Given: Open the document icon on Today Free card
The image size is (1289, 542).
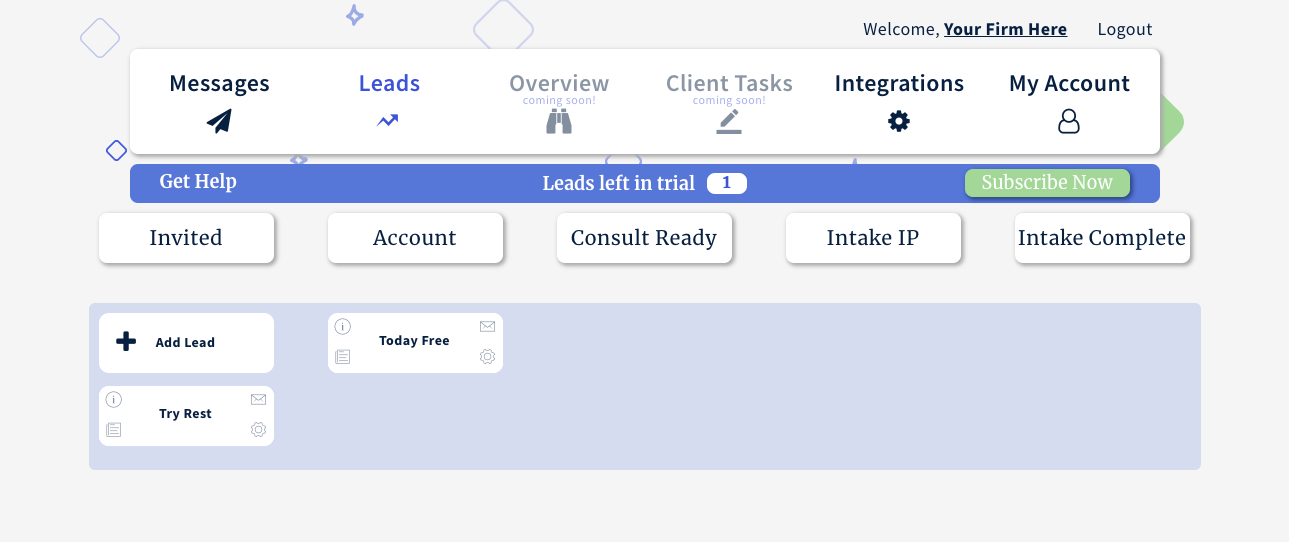Looking at the screenshot, I should pyautogui.click(x=343, y=356).
